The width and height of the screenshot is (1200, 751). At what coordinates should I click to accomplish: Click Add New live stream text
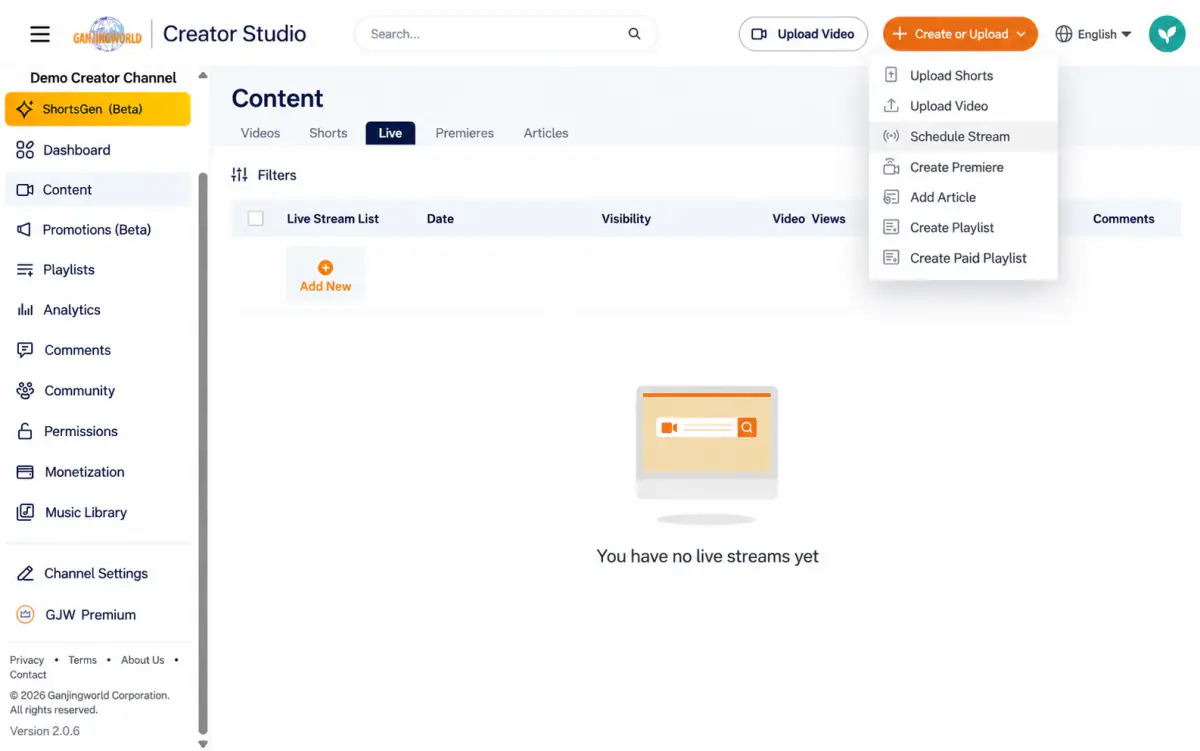click(325, 286)
